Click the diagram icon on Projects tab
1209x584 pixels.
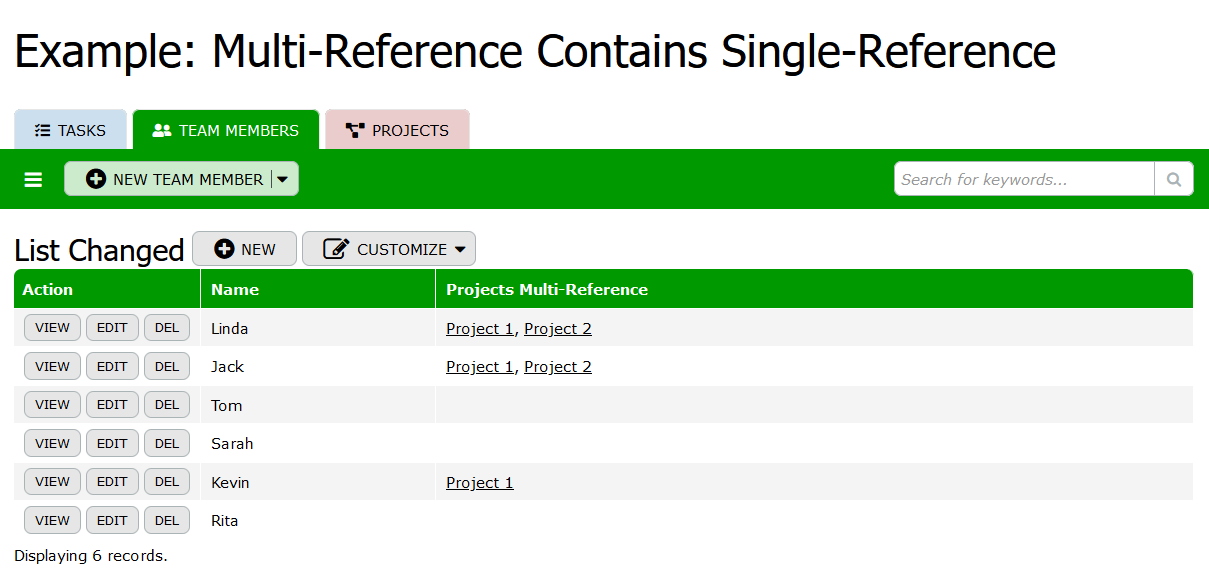355,131
